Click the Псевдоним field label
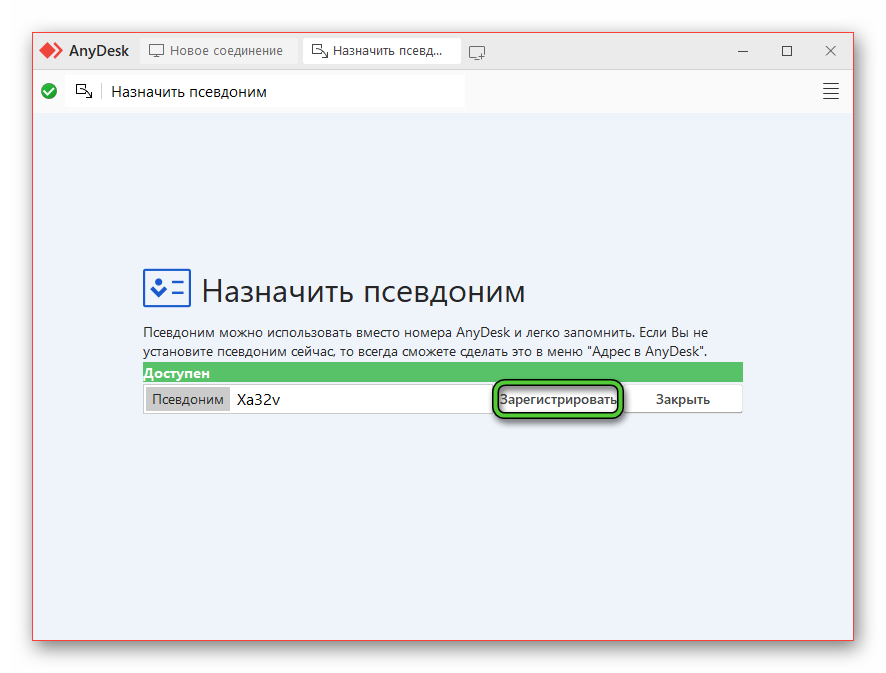 [188, 400]
